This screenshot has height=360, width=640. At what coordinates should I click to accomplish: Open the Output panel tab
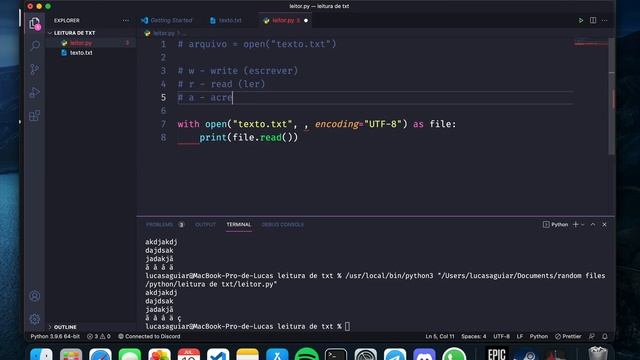205,224
